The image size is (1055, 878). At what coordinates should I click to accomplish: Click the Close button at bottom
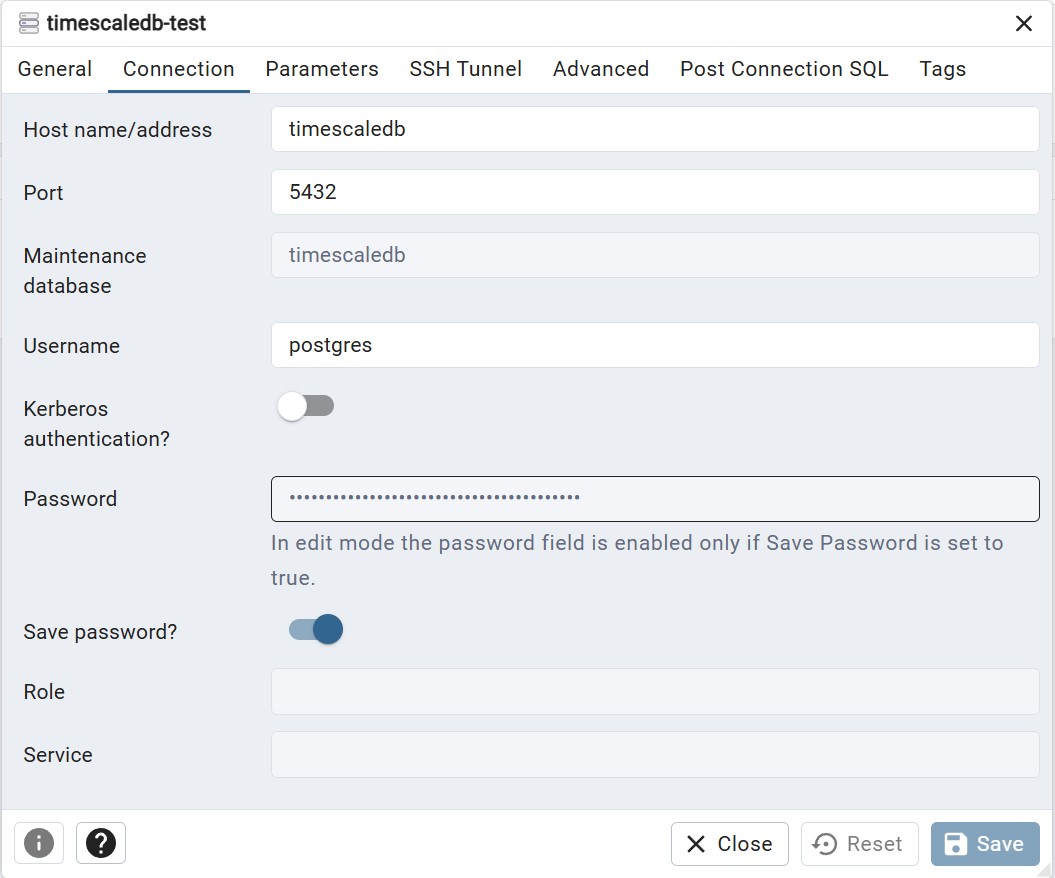[730, 844]
